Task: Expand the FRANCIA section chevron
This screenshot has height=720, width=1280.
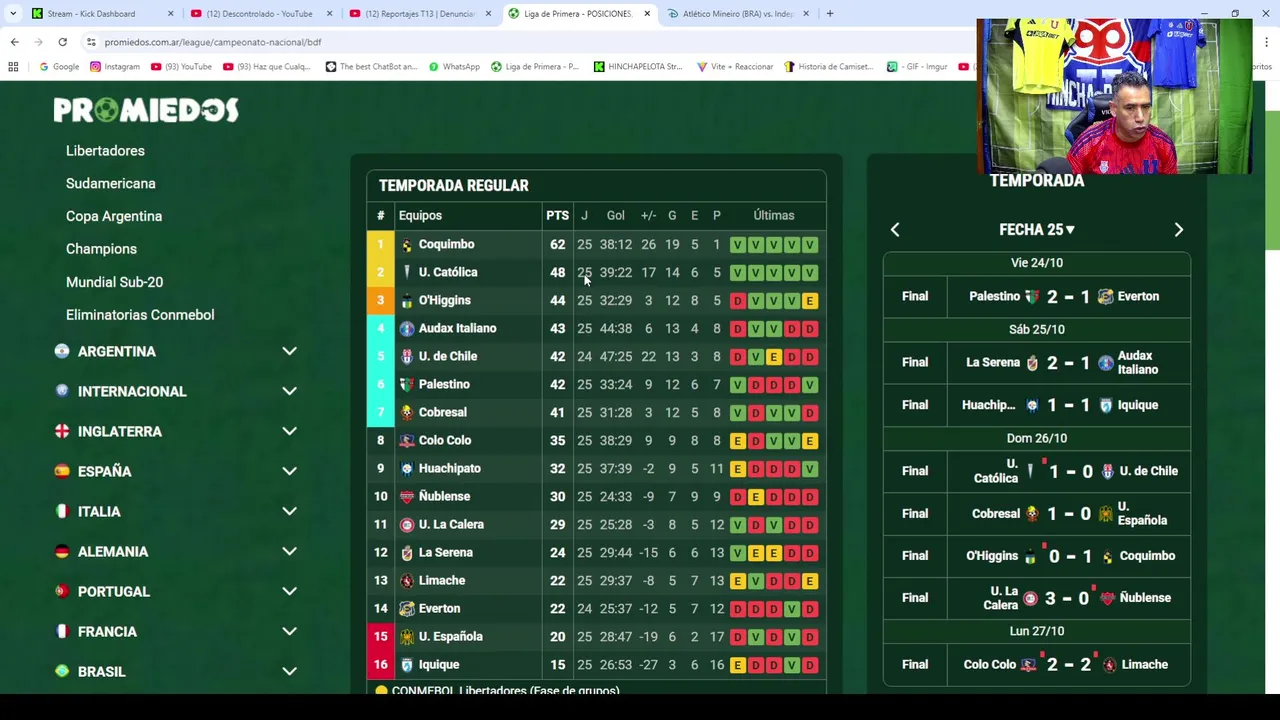Action: (x=289, y=631)
